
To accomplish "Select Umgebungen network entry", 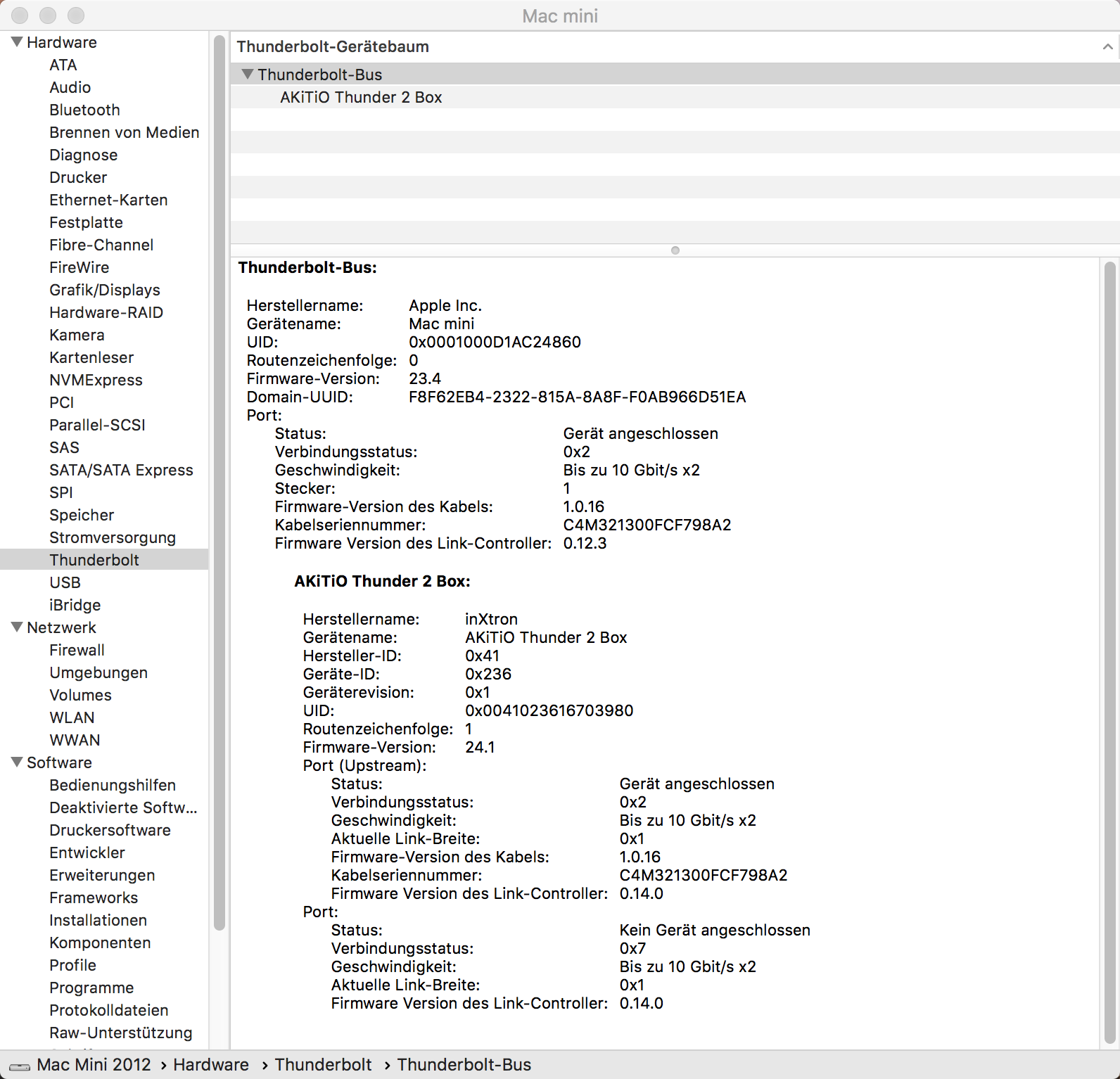I will tap(98, 672).
